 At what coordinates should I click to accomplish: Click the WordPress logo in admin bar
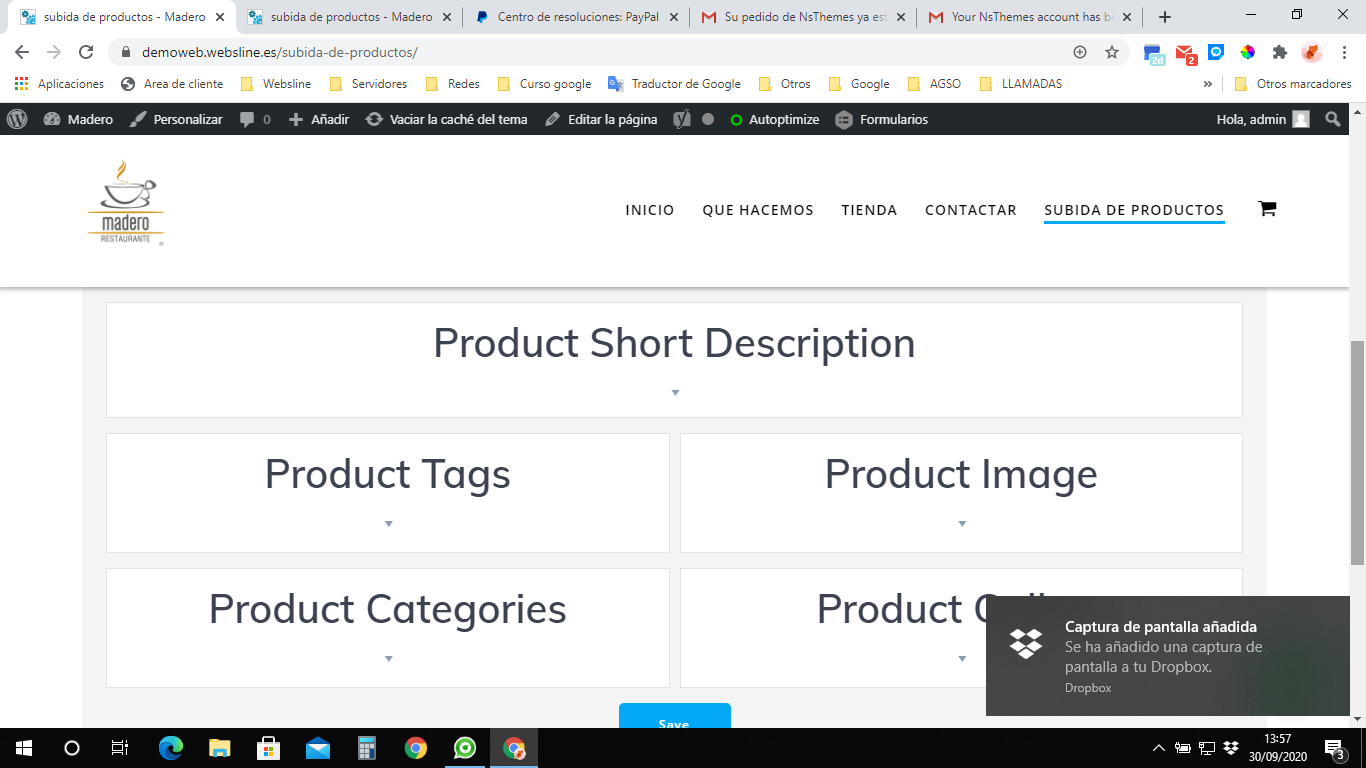point(17,119)
